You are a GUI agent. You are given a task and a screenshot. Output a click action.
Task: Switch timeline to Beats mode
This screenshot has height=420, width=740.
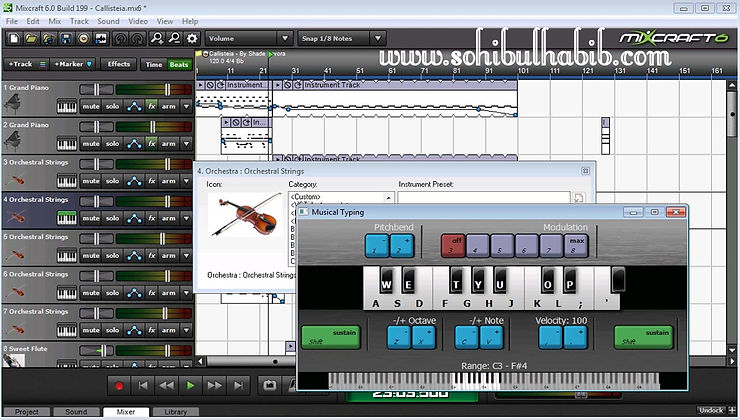[179, 65]
